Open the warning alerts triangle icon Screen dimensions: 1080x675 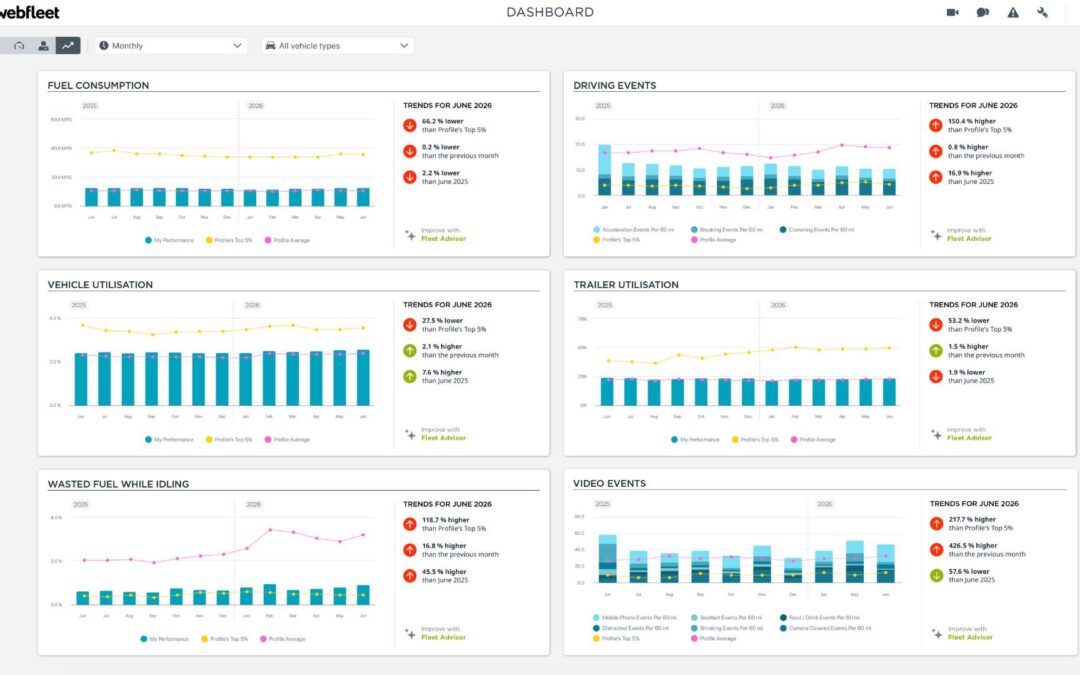coord(1013,12)
